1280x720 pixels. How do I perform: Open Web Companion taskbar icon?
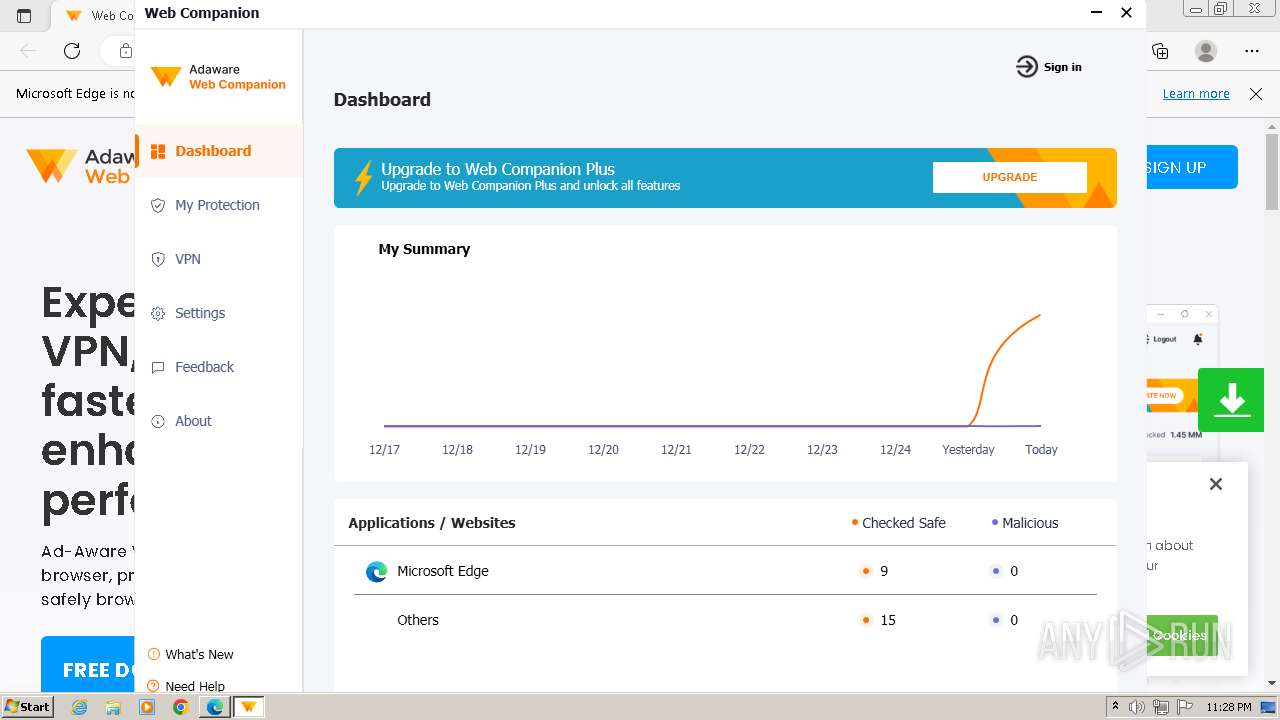248,707
